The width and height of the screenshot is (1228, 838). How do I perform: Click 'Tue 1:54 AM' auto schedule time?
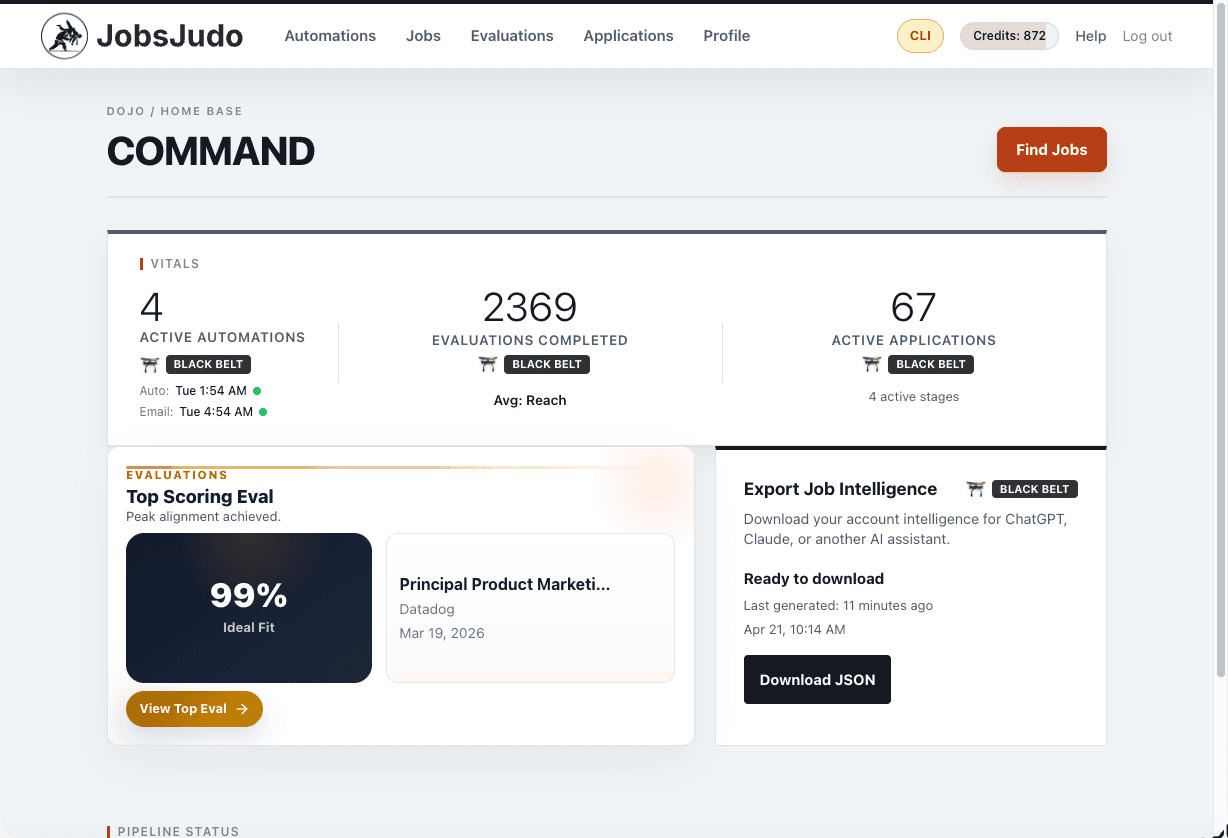[x=211, y=391]
